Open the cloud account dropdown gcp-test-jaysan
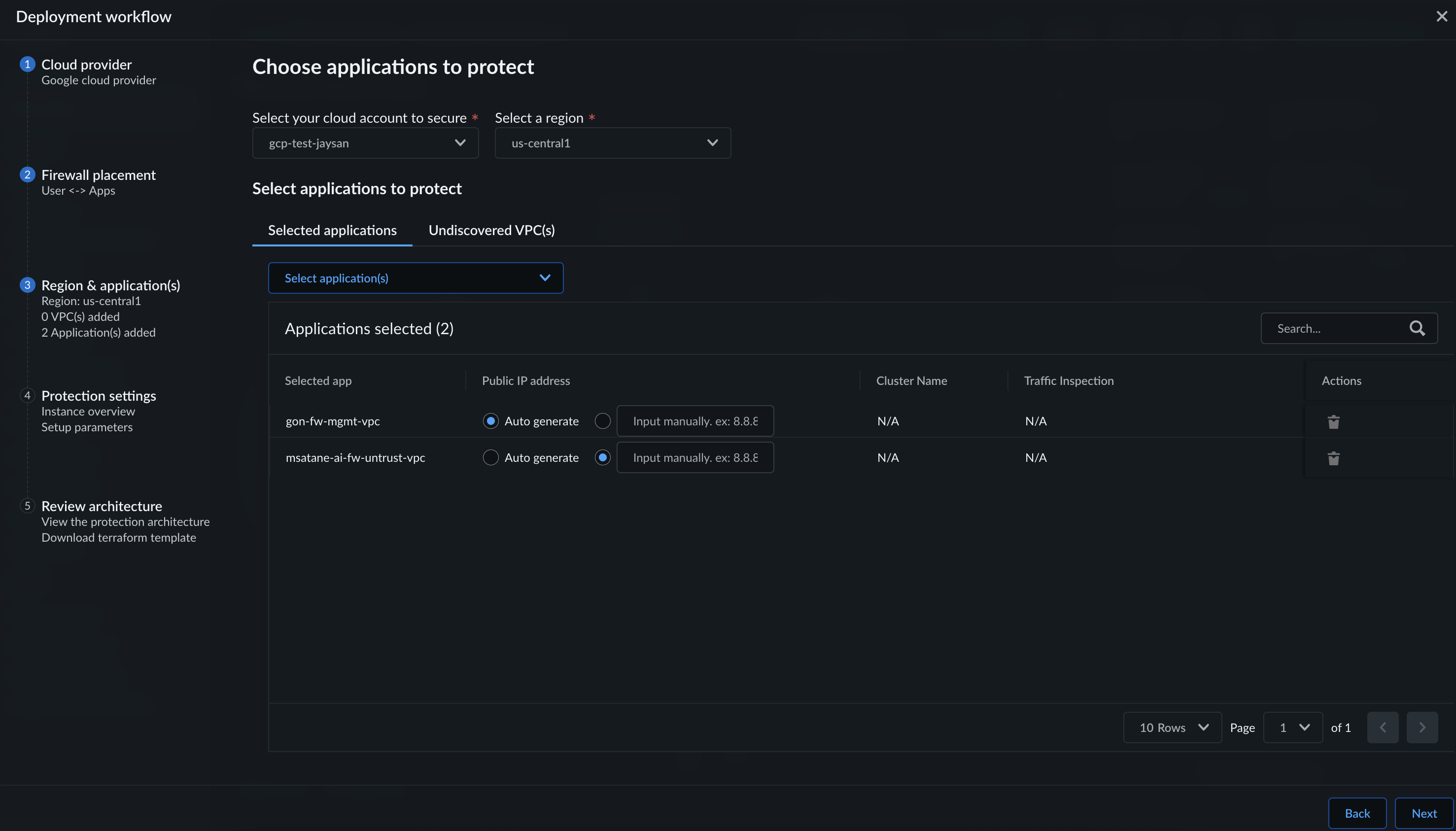The height and width of the screenshot is (831, 1456). [x=365, y=142]
